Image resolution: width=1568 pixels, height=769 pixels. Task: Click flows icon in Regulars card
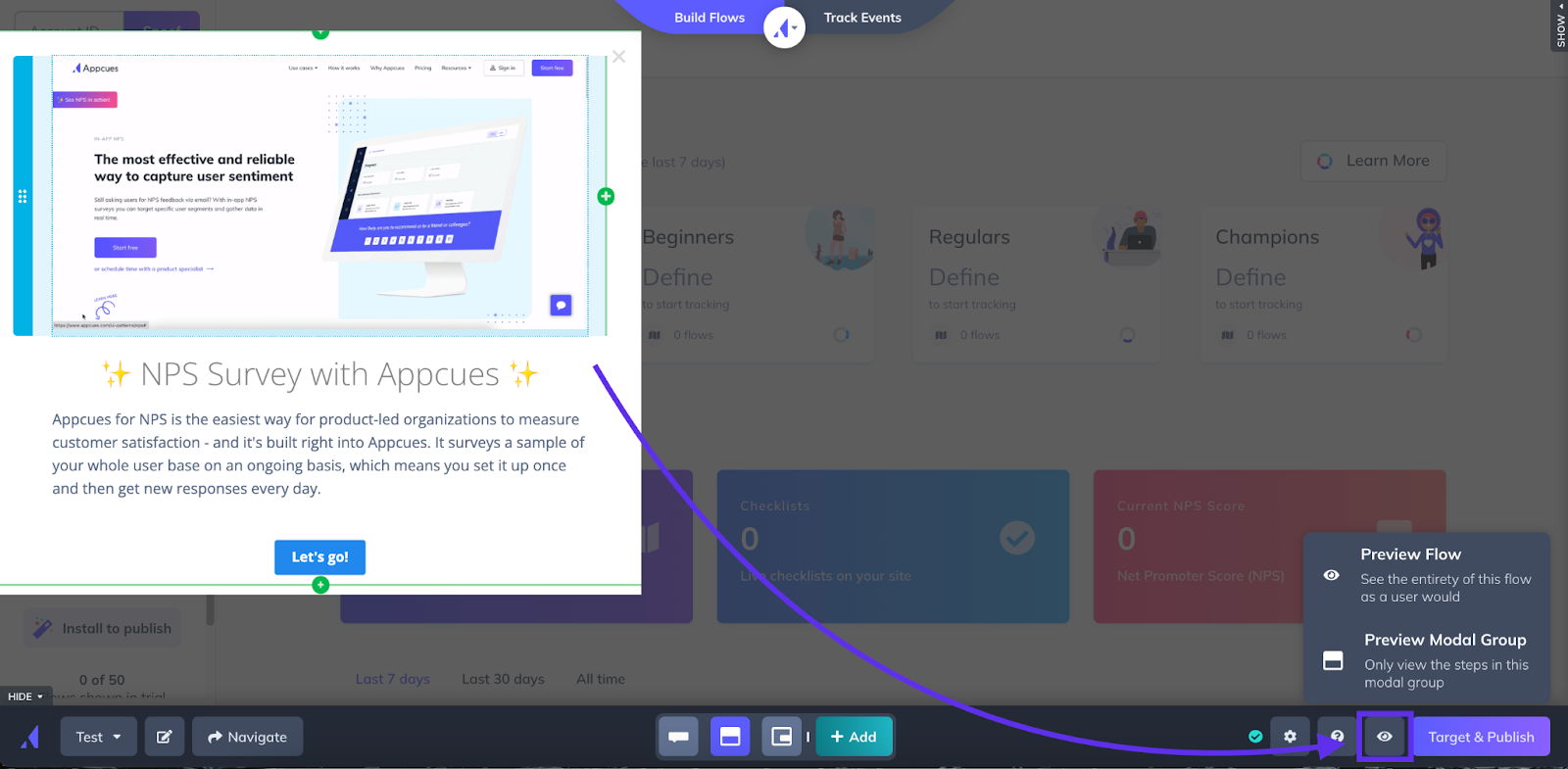coord(941,335)
